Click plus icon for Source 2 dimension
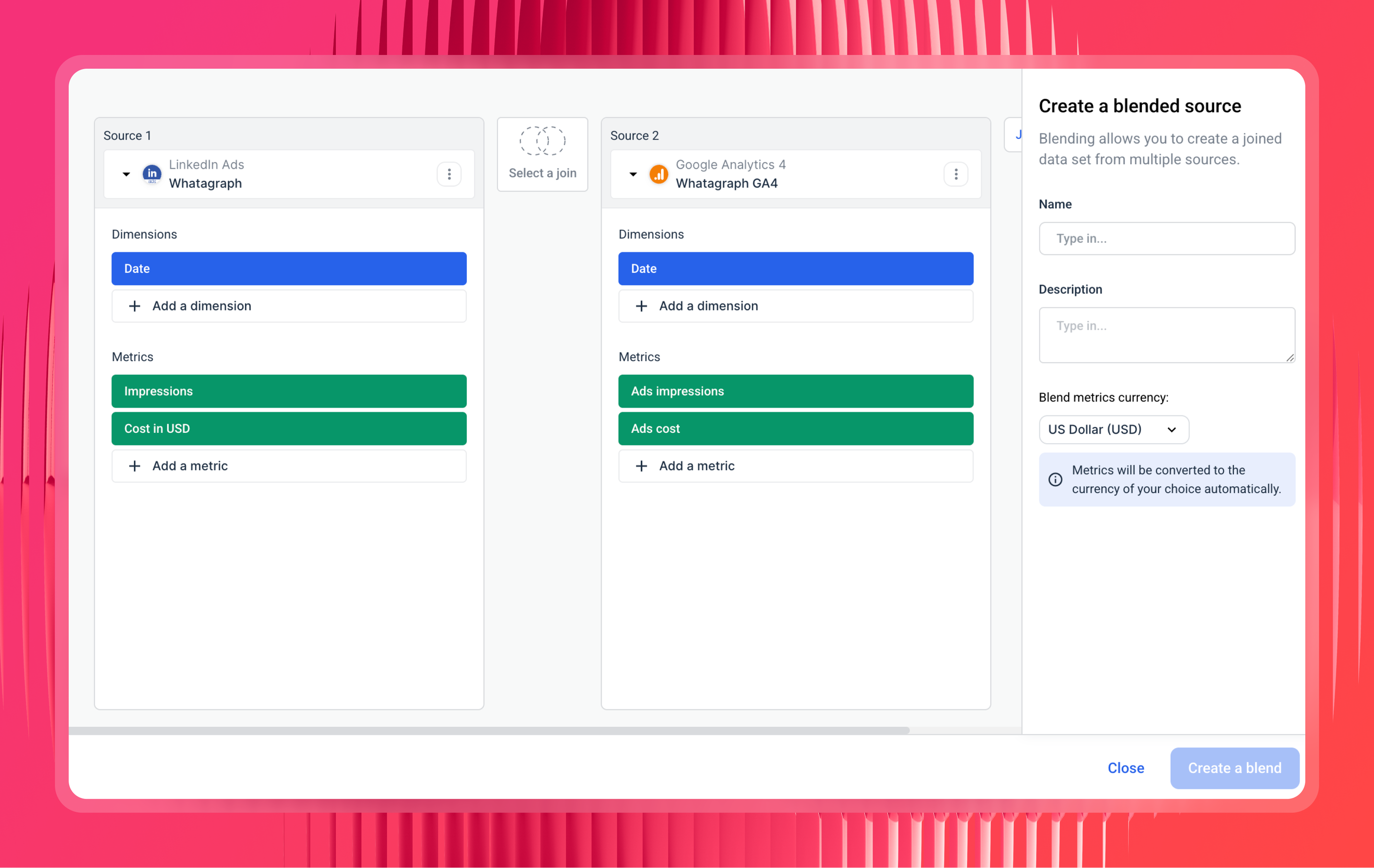 pos(641,306)
